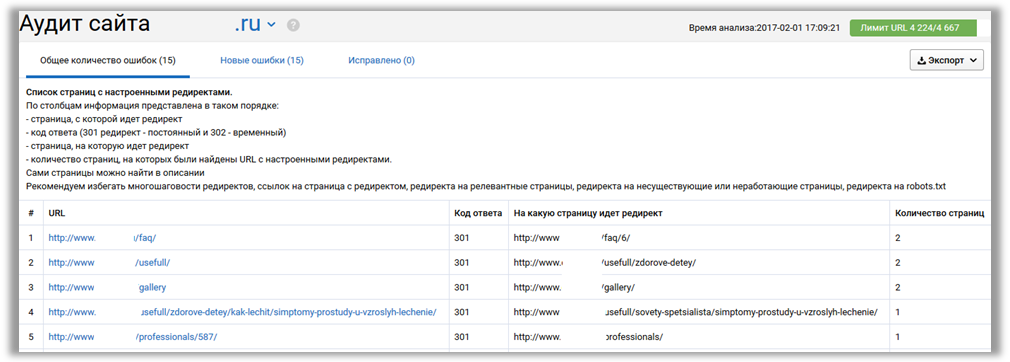Click the # column header
The width and height of the screenshot is (1010, 362).
[x=31, y=213]
